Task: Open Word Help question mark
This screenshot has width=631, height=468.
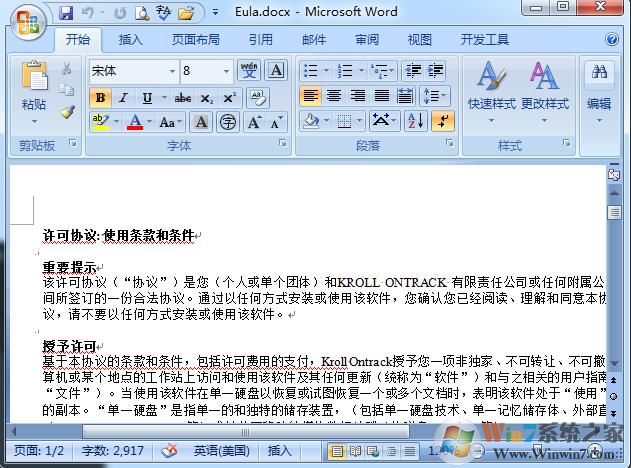Action: (612, 39)
